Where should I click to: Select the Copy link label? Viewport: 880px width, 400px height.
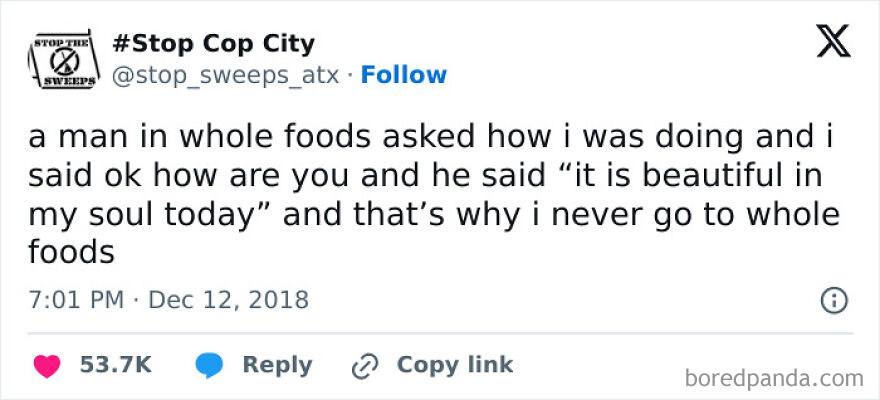pyautogui.click(x=454, y=365)
